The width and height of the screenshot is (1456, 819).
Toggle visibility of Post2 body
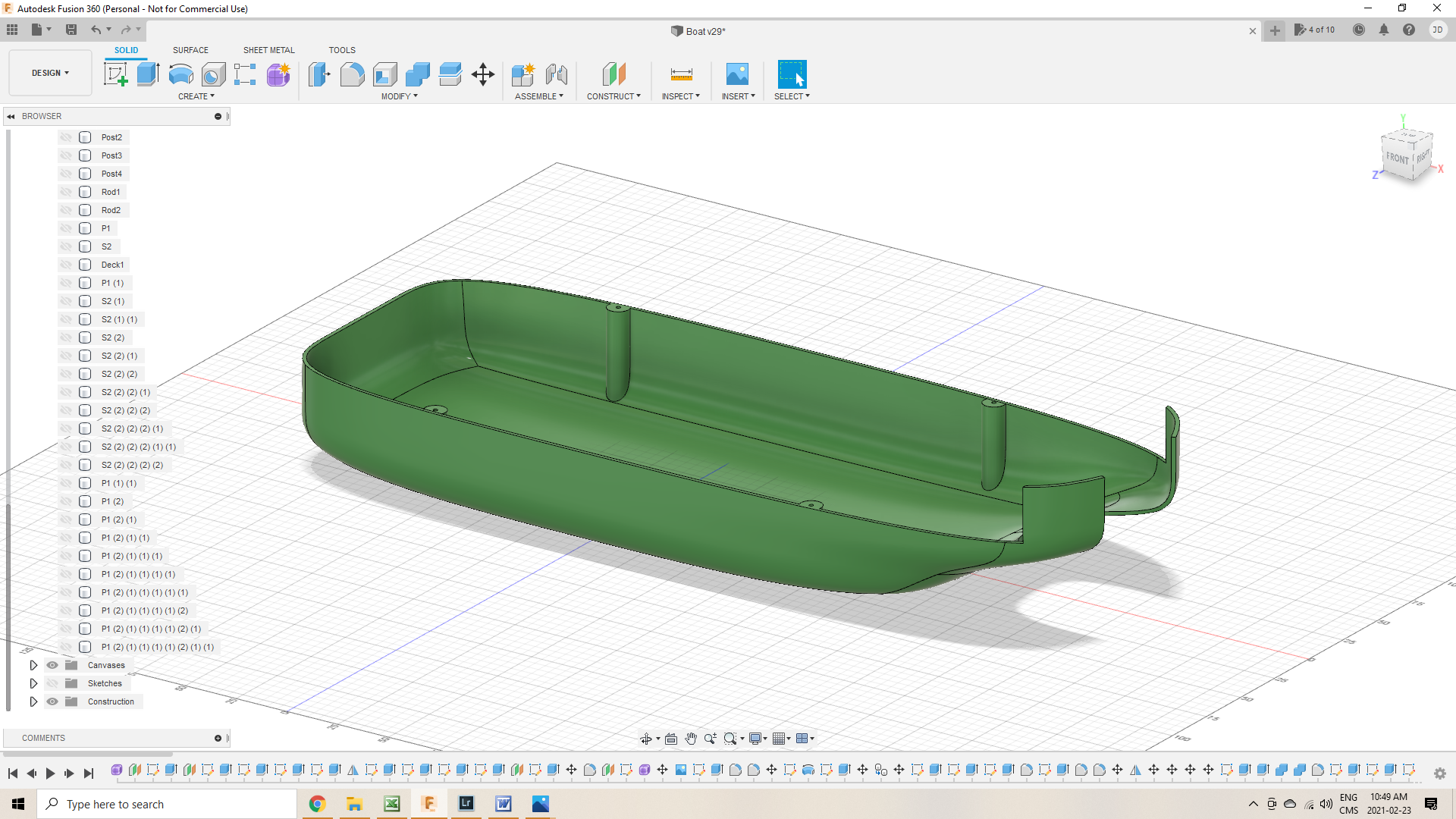(66, 137)
